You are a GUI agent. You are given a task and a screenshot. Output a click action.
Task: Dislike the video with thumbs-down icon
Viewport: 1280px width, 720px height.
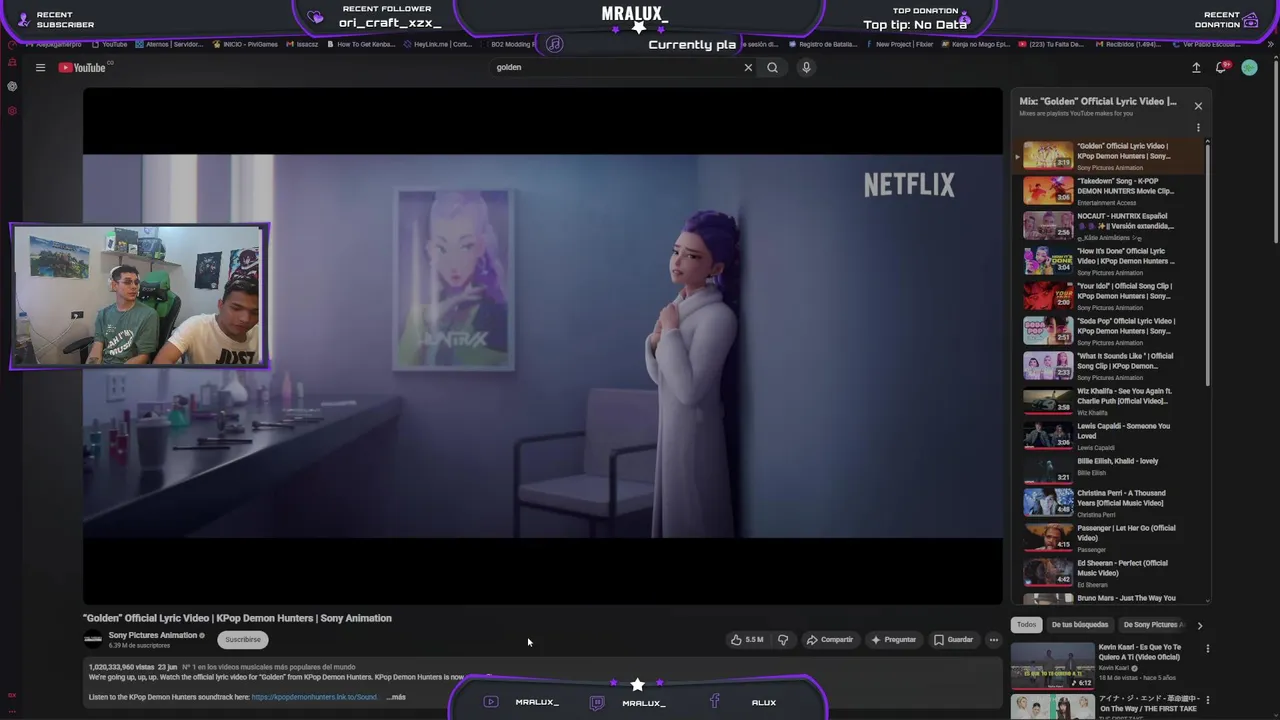783,640
